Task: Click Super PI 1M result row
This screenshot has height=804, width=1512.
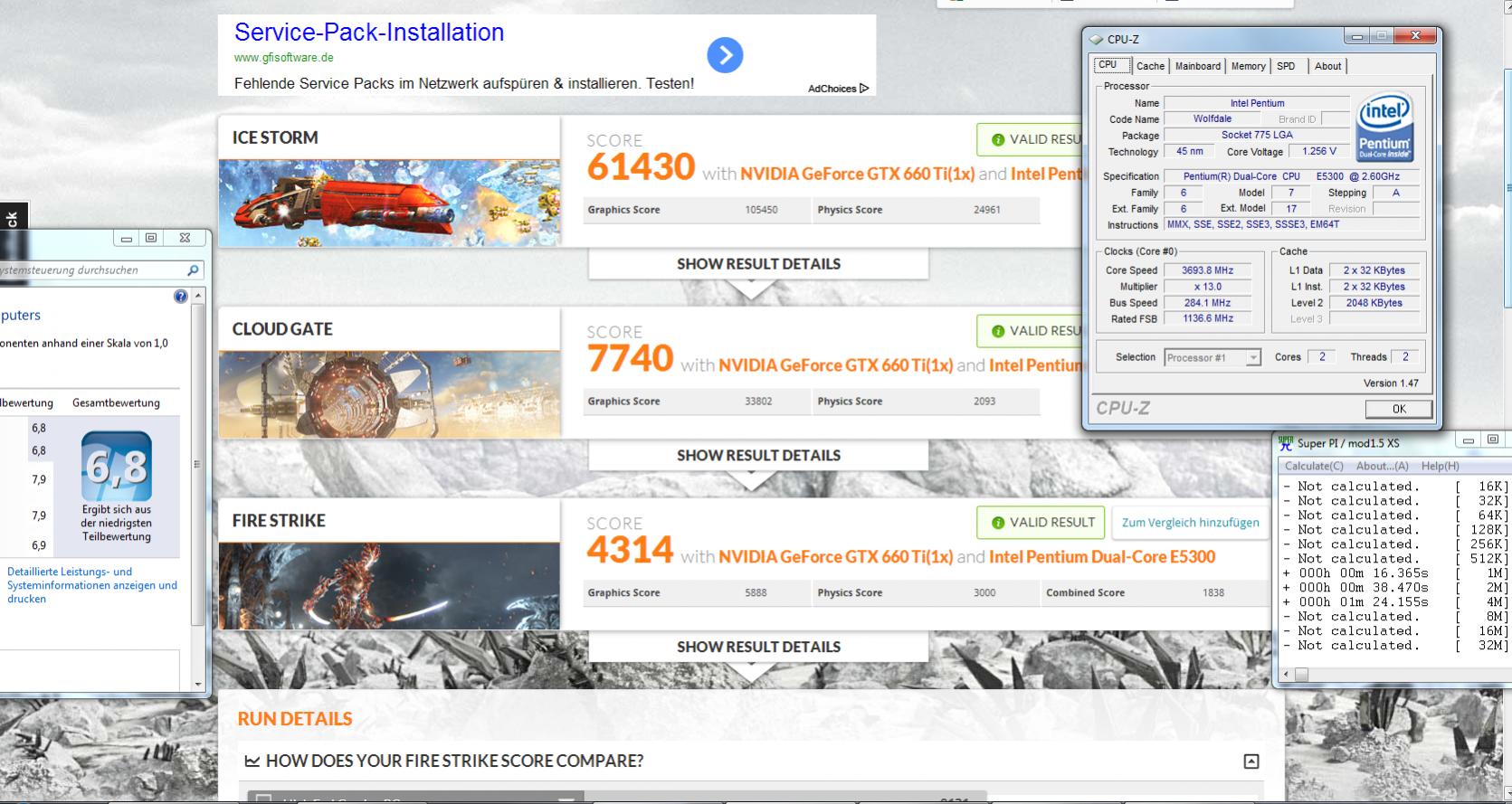Action: 1395,573
